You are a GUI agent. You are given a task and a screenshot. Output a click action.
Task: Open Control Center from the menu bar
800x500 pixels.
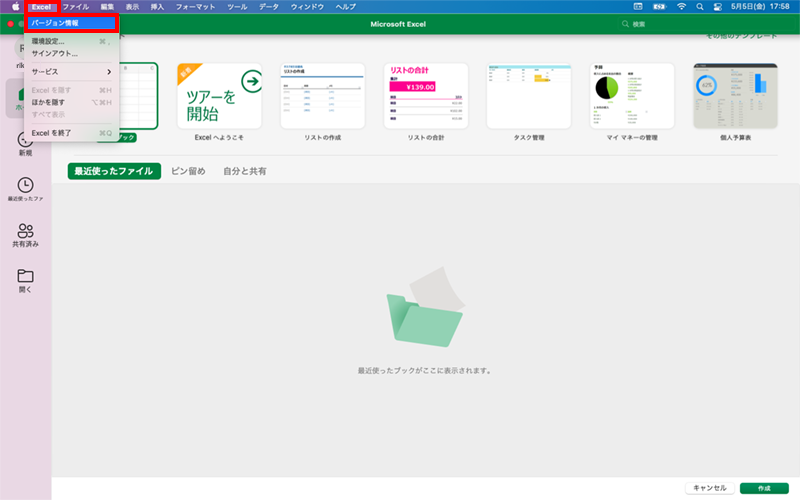717,7
